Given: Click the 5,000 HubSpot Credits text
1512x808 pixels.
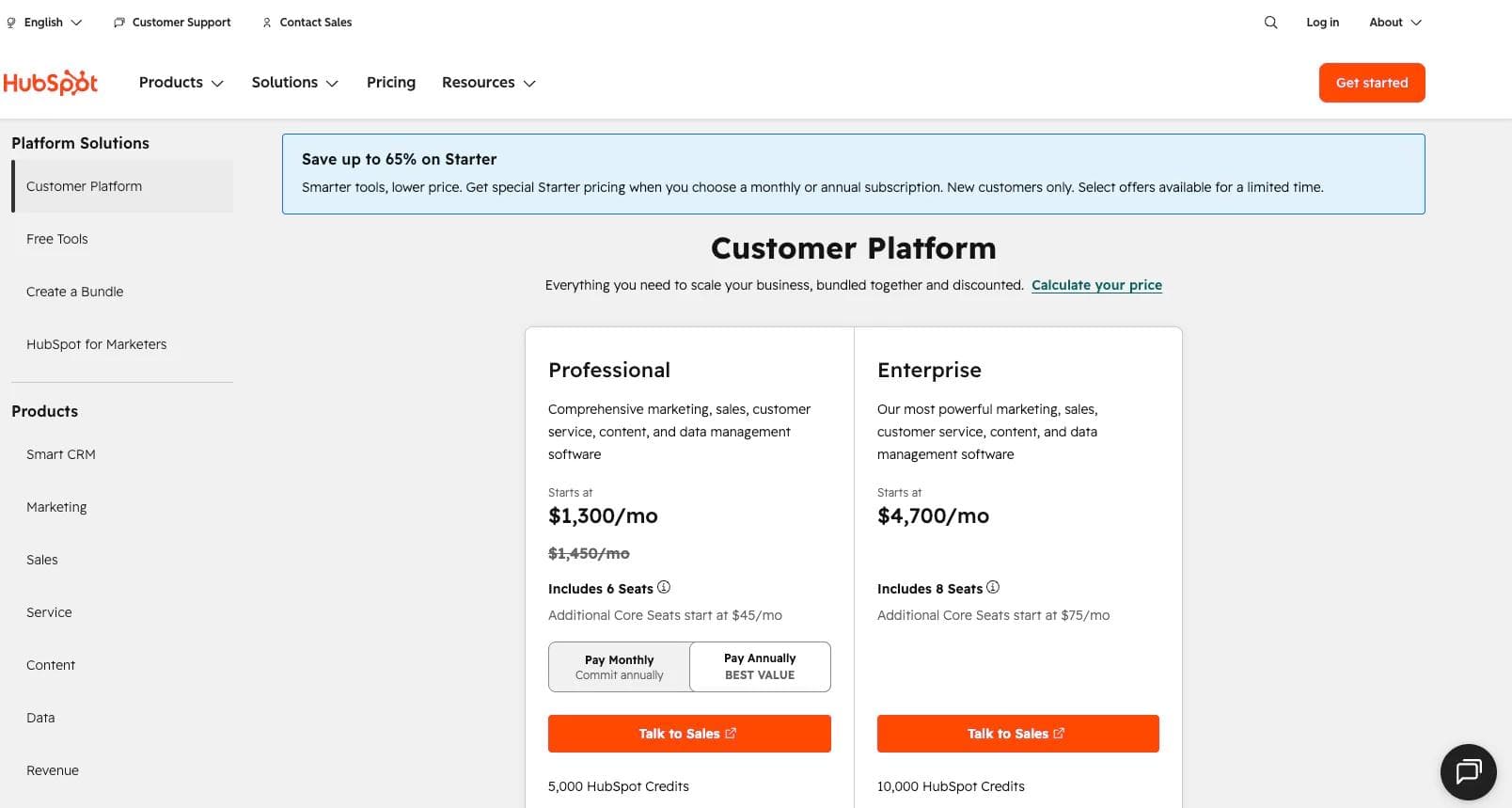Looking at the screenshot, I should pyautogui.click(x=619, y=786).
